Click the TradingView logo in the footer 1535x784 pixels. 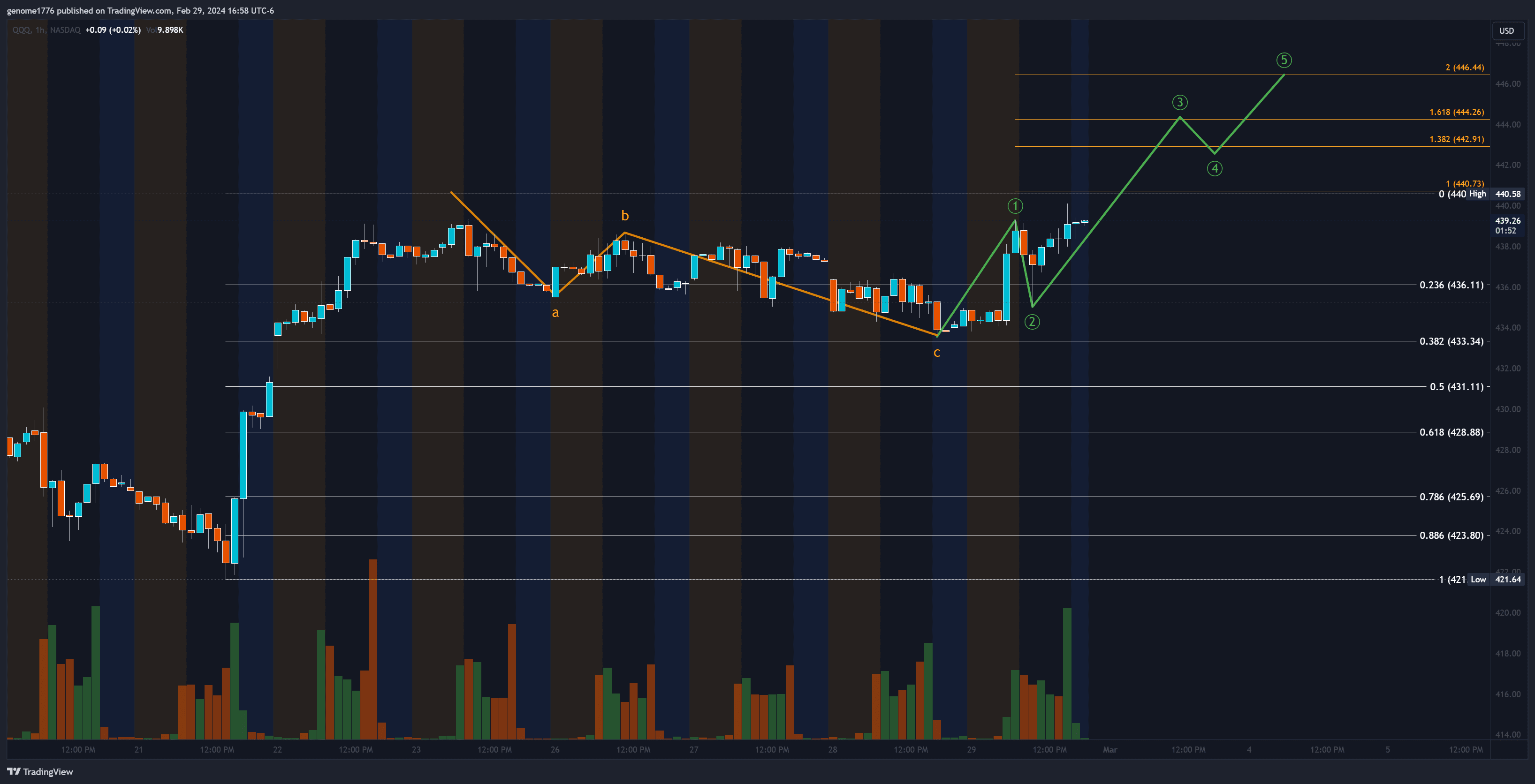tap(40, 771)
